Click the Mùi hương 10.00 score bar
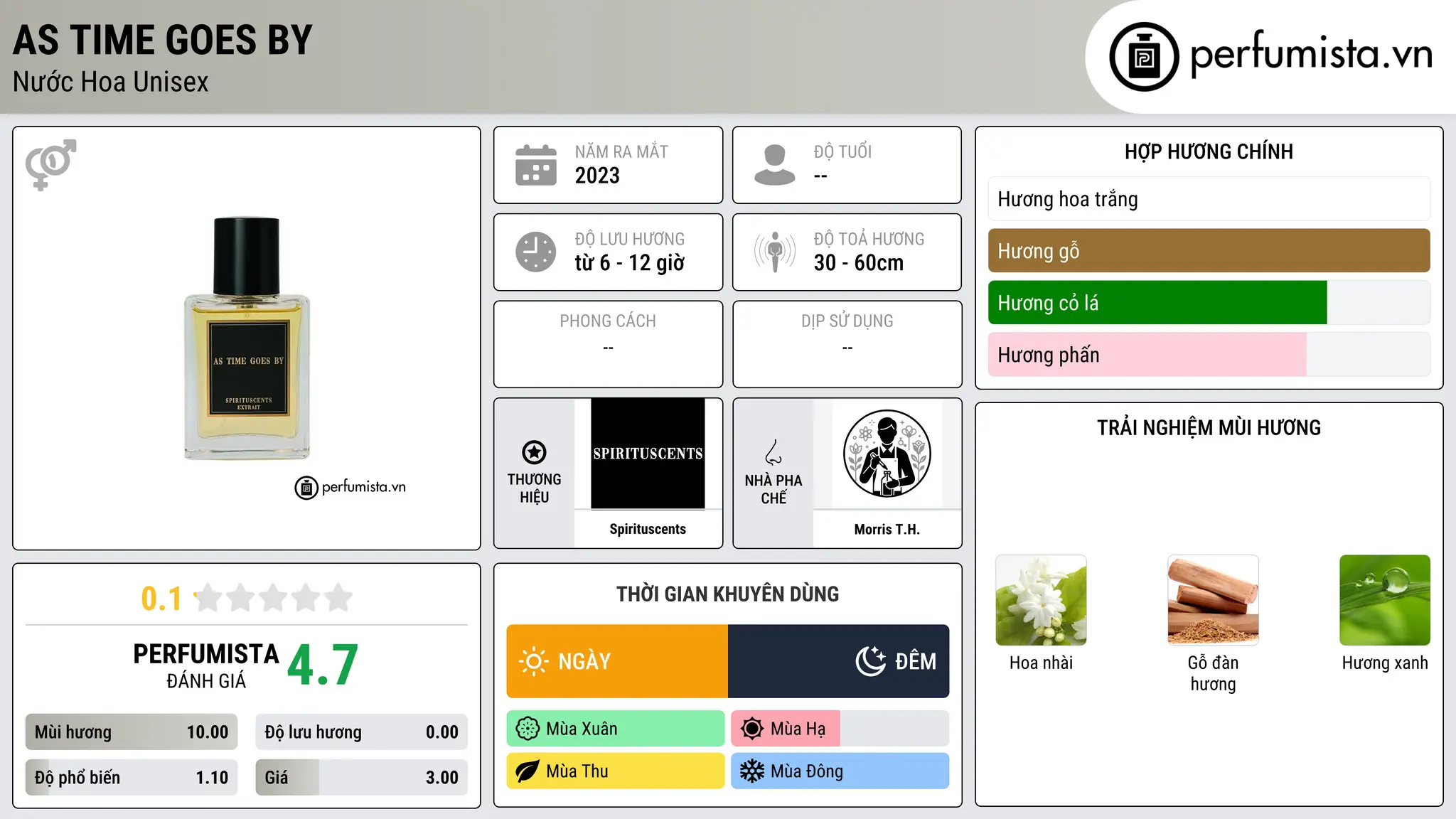The width and height of the screenshot is (1456, 819). 132,732
